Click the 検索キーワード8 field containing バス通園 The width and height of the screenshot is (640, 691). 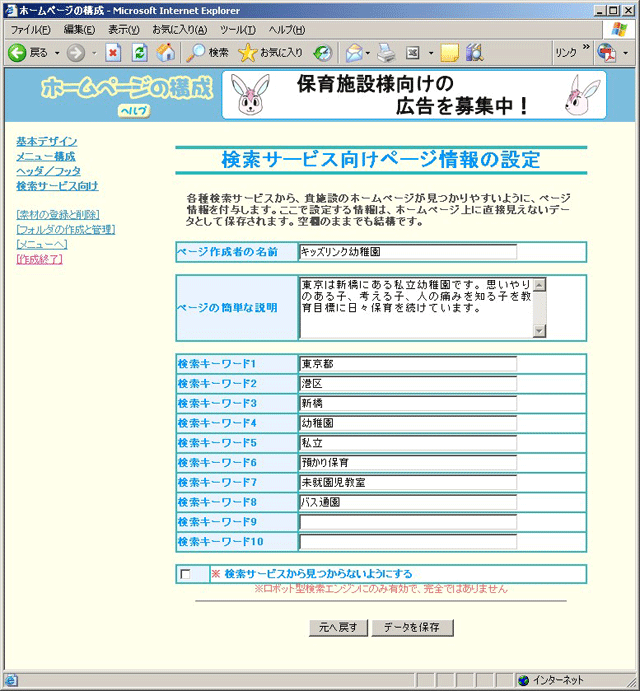click(x=408, y=502)
